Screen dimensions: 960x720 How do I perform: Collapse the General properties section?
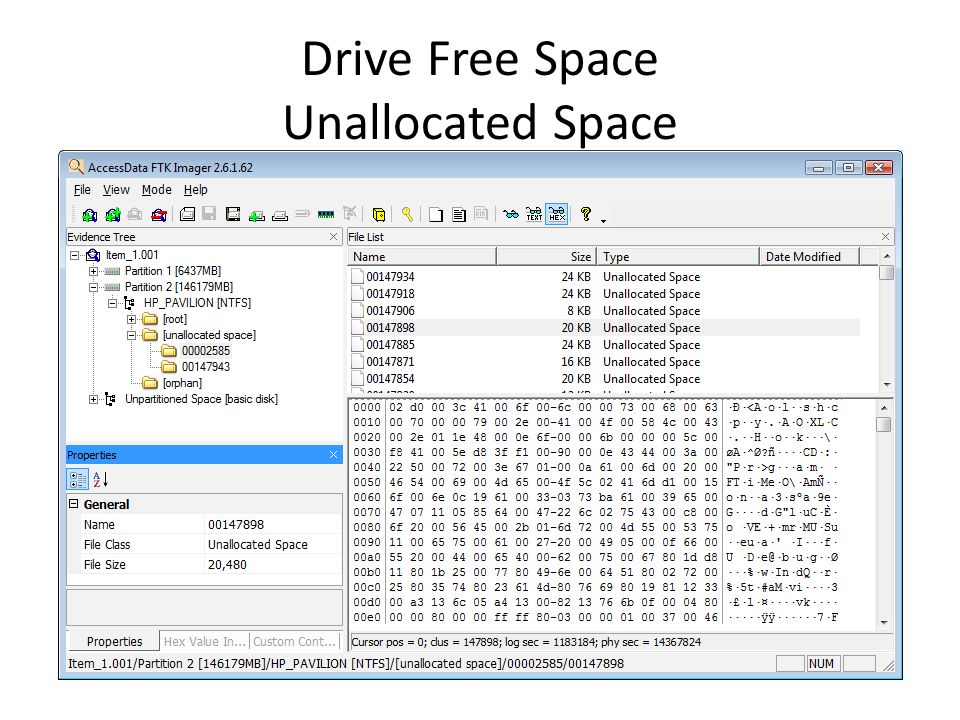coord(73,504)
